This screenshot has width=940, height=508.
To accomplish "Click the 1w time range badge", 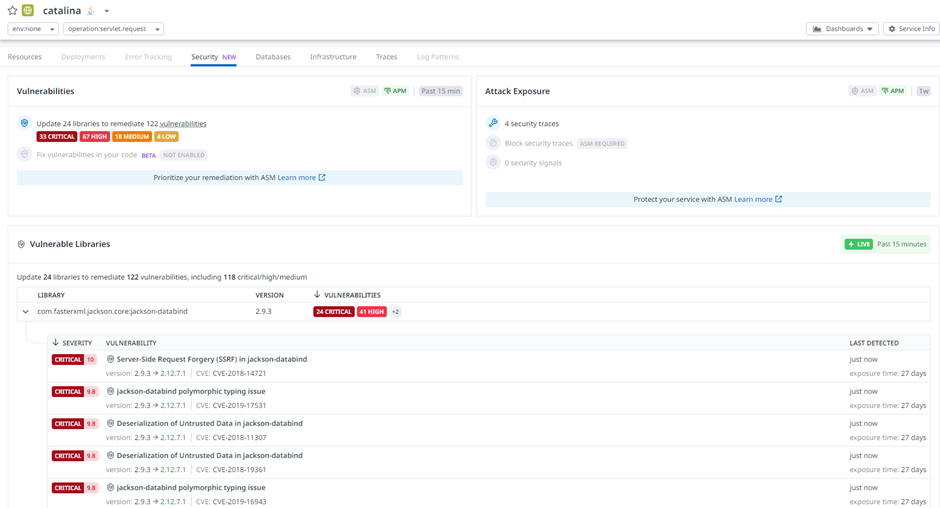I will (923, 91).
